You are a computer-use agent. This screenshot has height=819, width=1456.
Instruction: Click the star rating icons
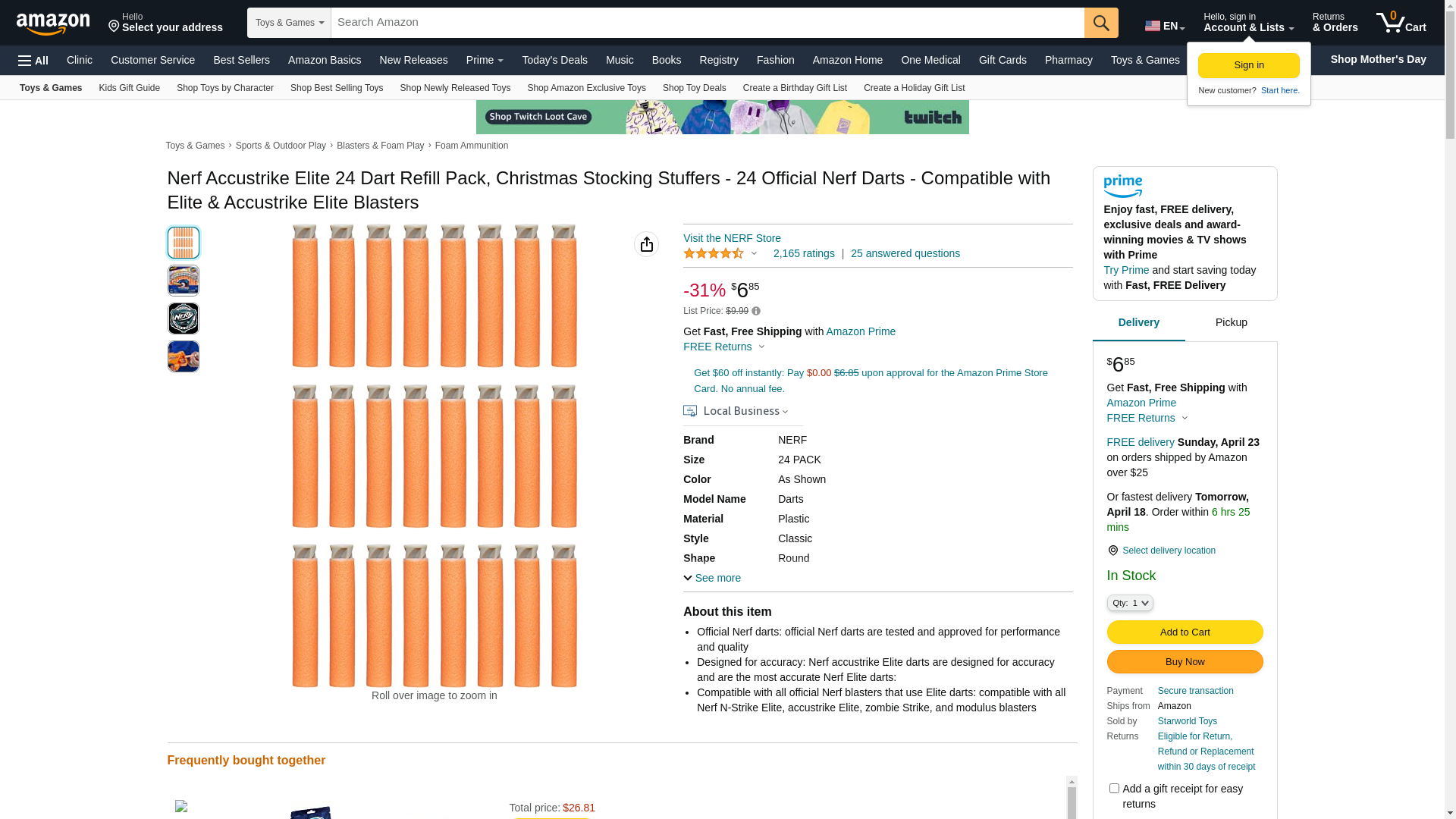[714, 254]
